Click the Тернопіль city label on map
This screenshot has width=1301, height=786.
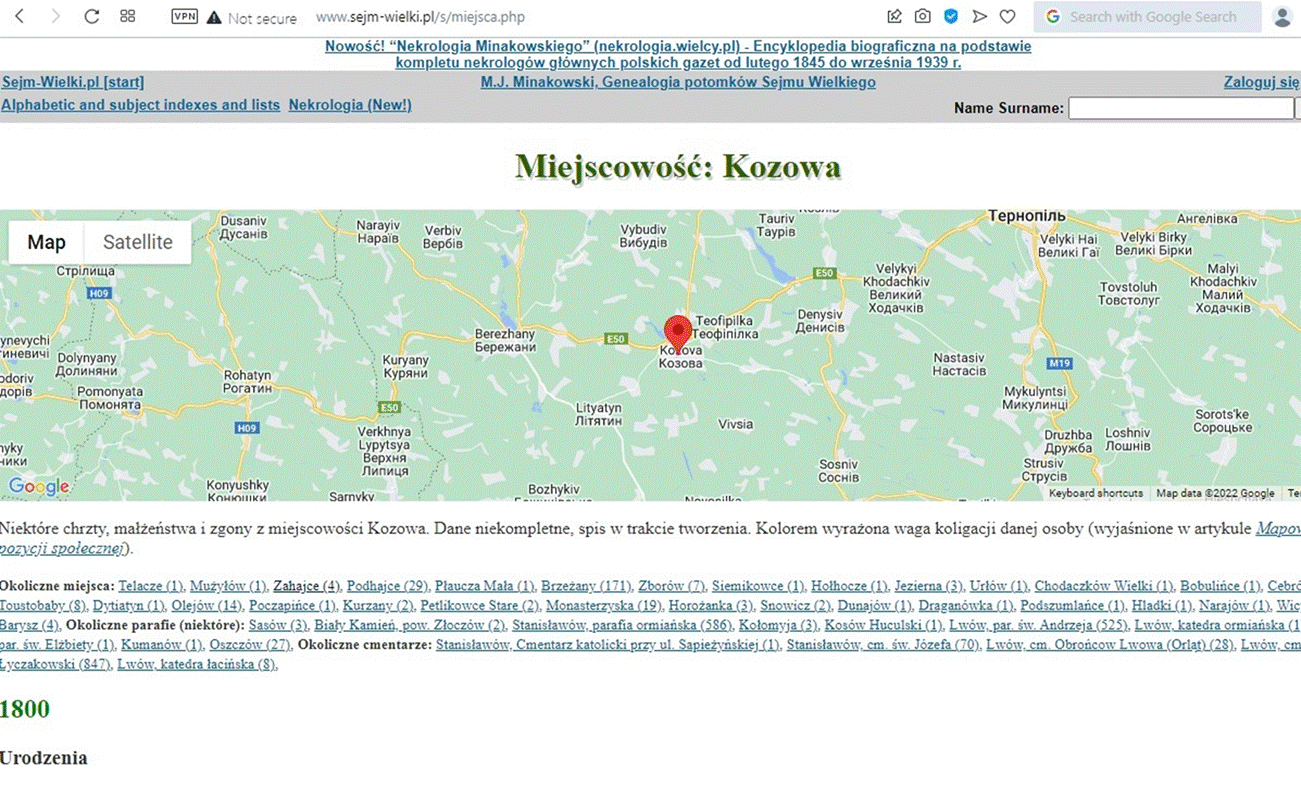click(x=1029, y=215)
